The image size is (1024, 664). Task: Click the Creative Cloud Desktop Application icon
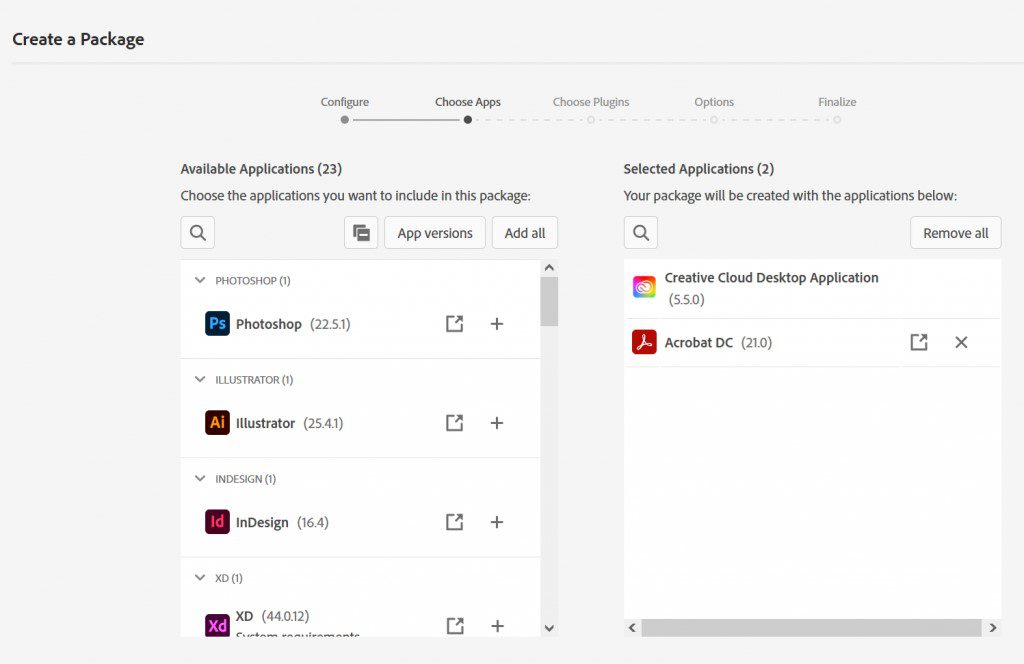pyautogui.click(x=643, y=285)
